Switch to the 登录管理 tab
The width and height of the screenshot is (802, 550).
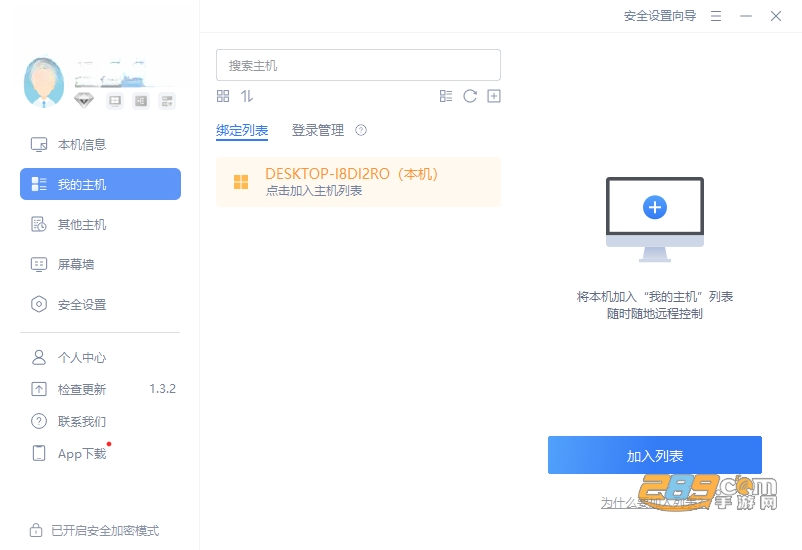point(318,130)
